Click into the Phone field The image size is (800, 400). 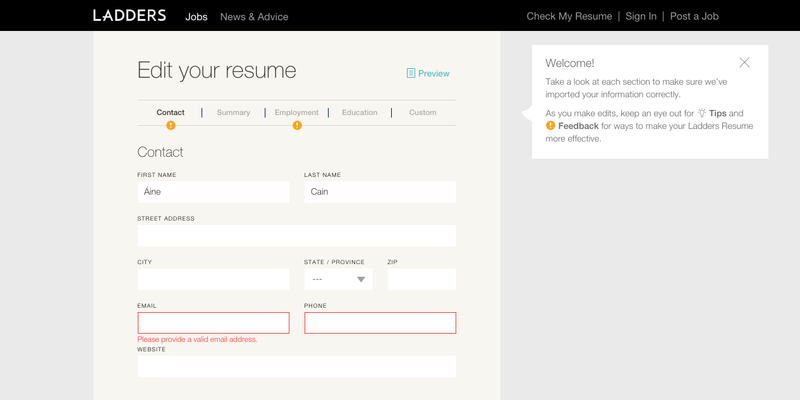pyautogui.click(x=380, y=323)
